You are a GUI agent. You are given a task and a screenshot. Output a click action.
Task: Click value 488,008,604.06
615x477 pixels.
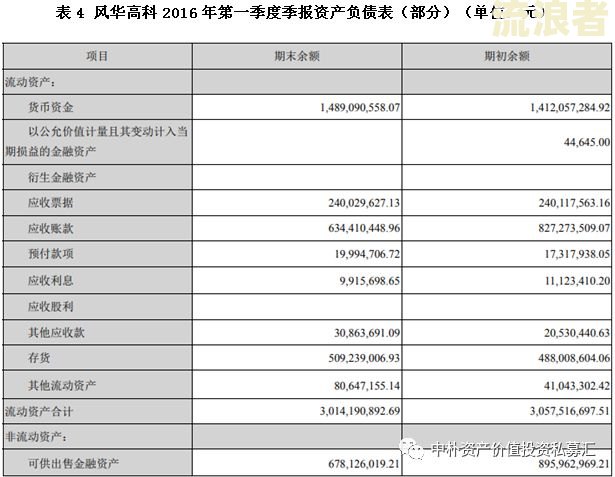click(x=574, y=358)
